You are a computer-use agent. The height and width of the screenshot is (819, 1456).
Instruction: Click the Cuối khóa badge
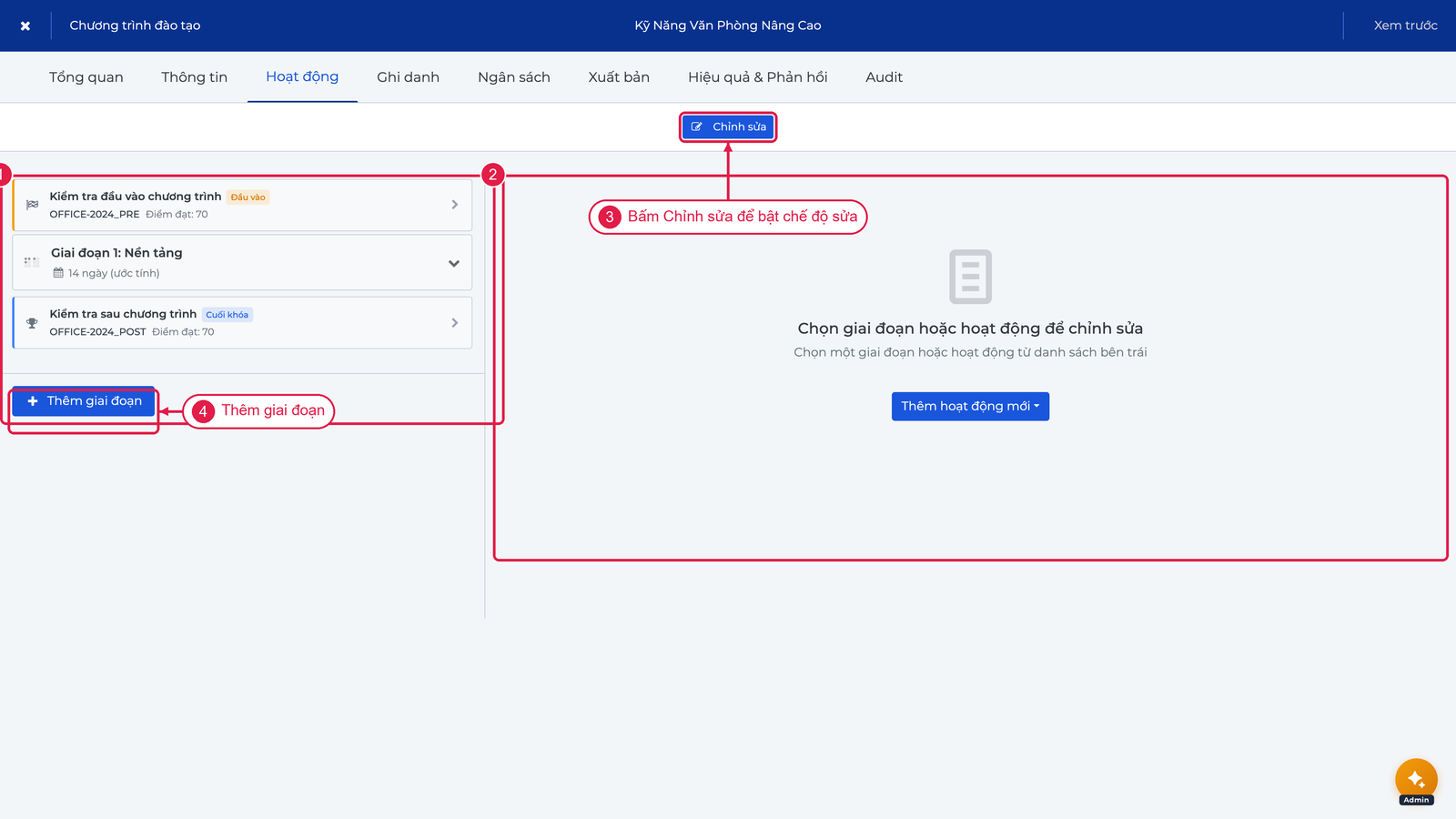(x=227, y=315)
